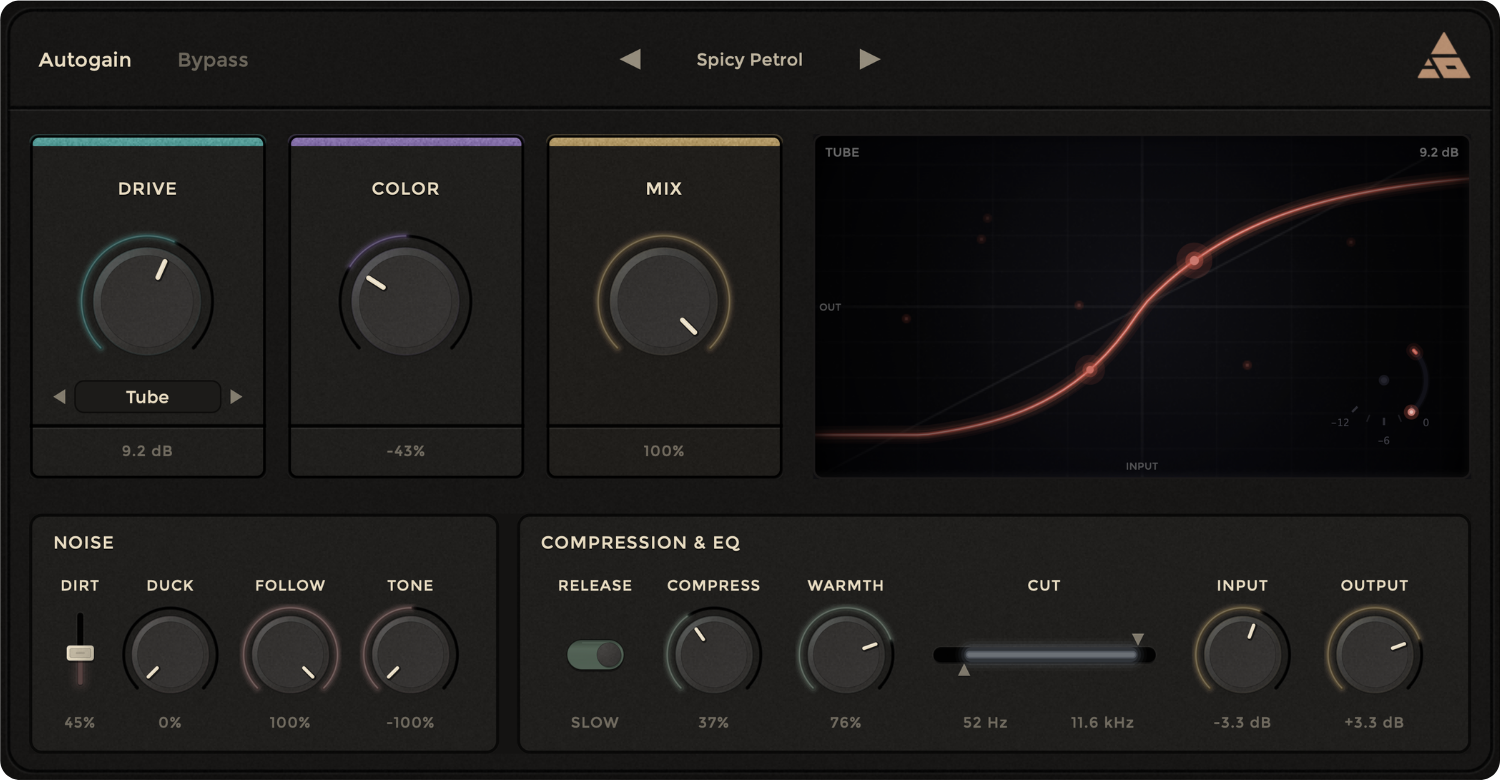Adjust the Warmth knob
Screen dimensions: 1500x780
pyautogui.click(x=845, y=653)
